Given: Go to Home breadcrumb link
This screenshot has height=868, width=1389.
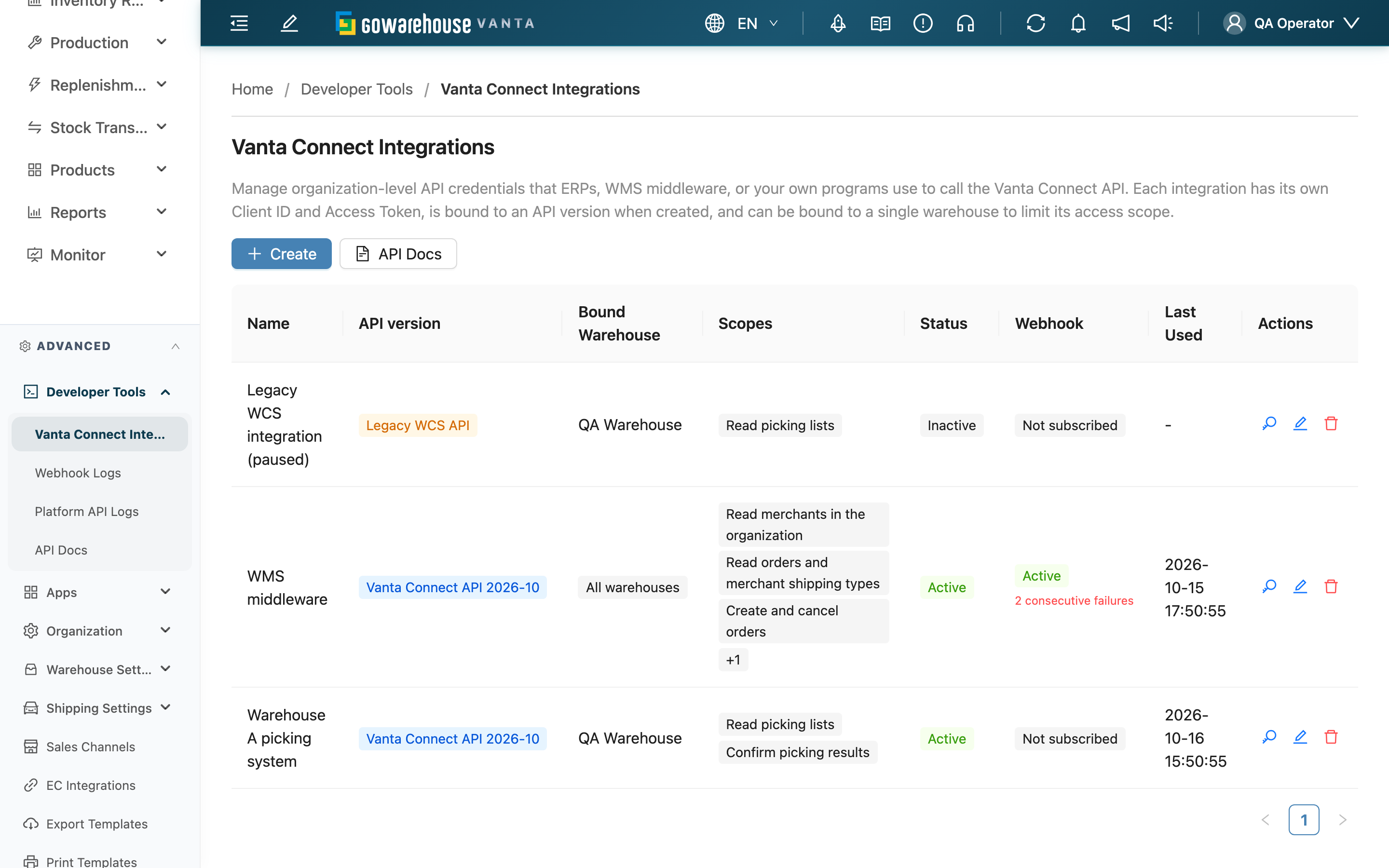Looking at the screenshot, I should click(x=253, y=89).
